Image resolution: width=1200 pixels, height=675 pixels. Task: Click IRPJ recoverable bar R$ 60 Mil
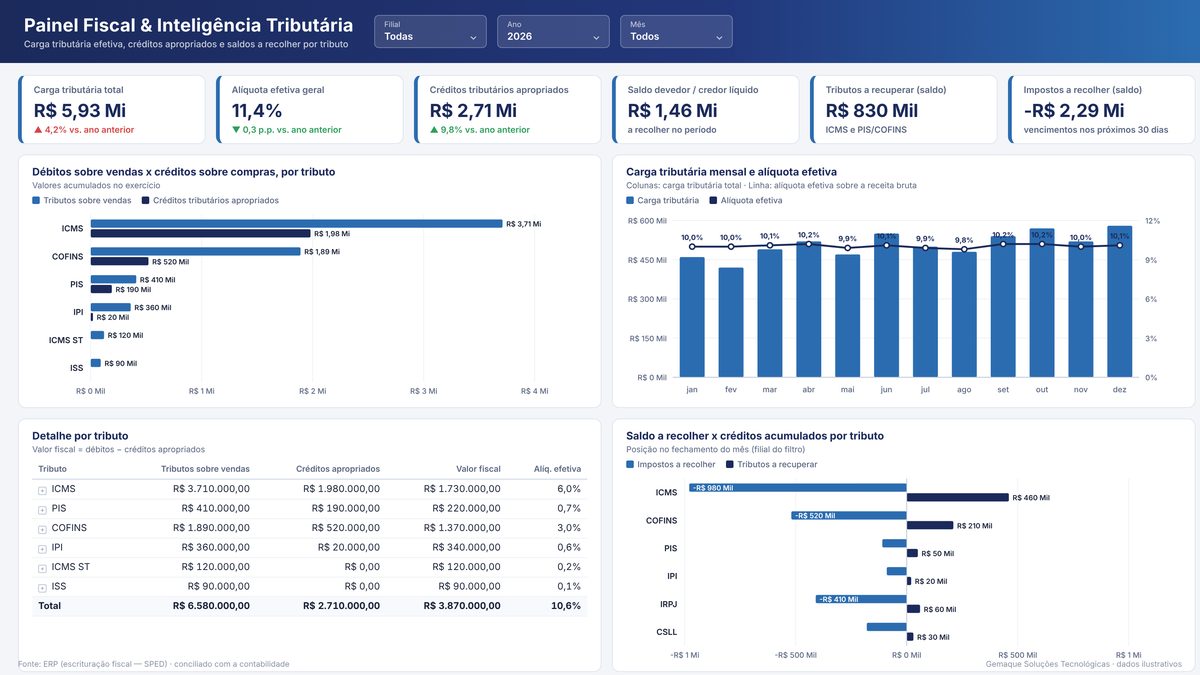[913, 608]
